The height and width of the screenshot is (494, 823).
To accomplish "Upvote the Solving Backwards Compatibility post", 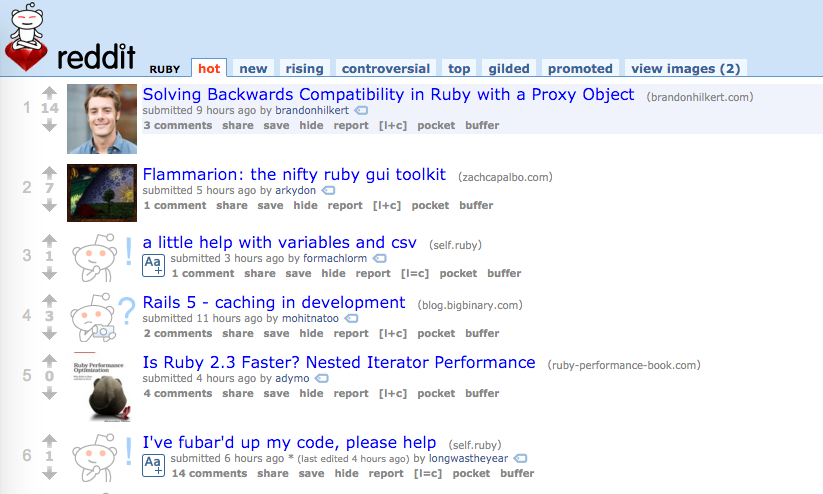I will pos(49,93).
